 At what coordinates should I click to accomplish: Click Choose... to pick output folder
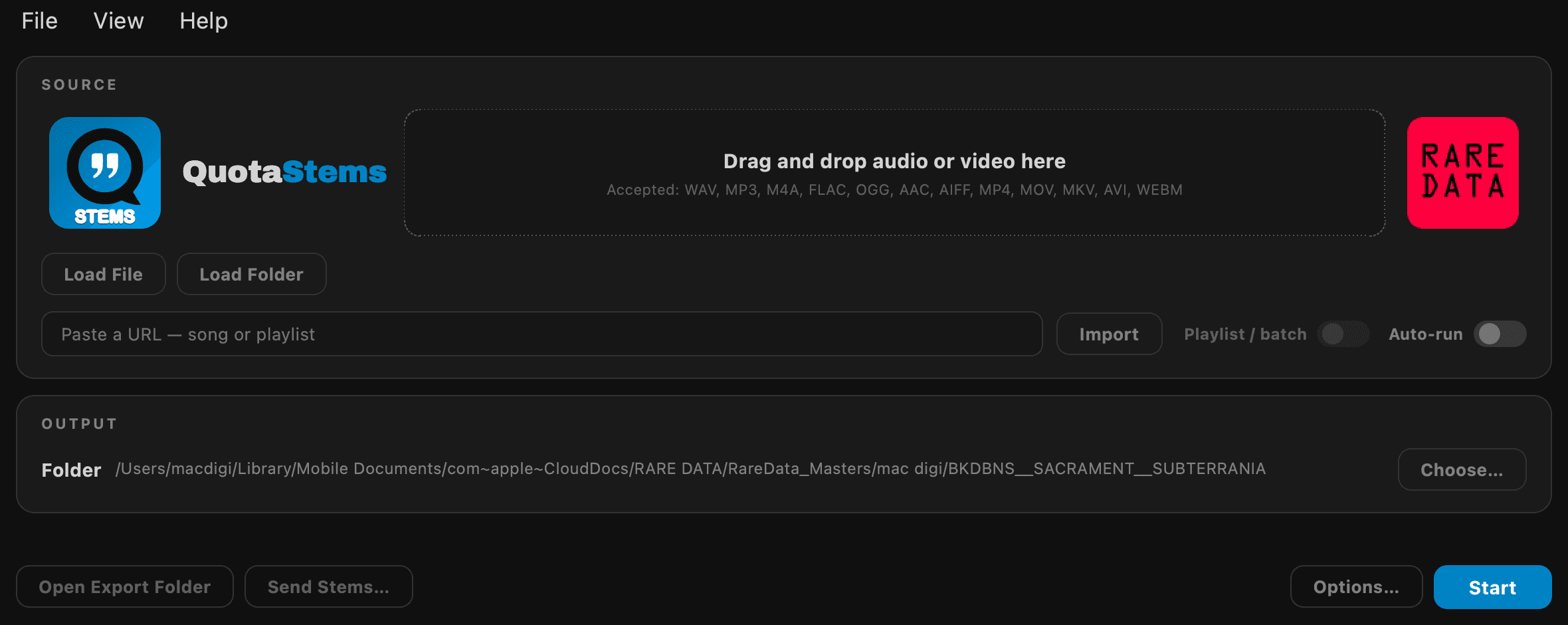coord(1462,469)
